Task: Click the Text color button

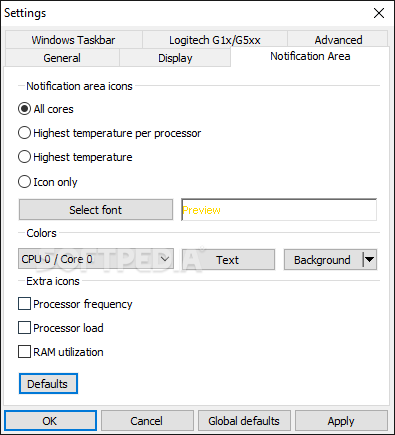Action: (228, 259)
